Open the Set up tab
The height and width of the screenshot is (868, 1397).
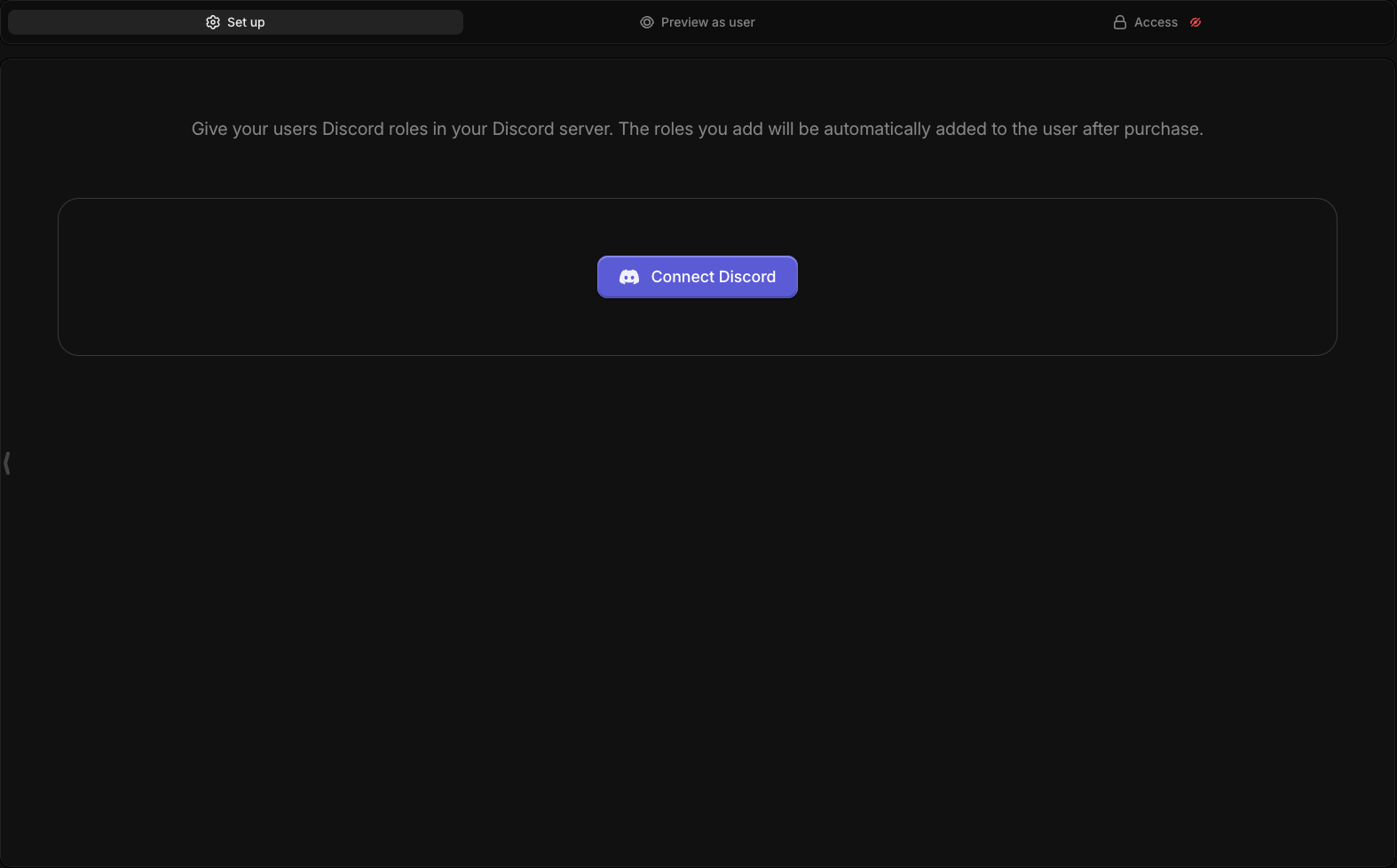pos(235,22)
